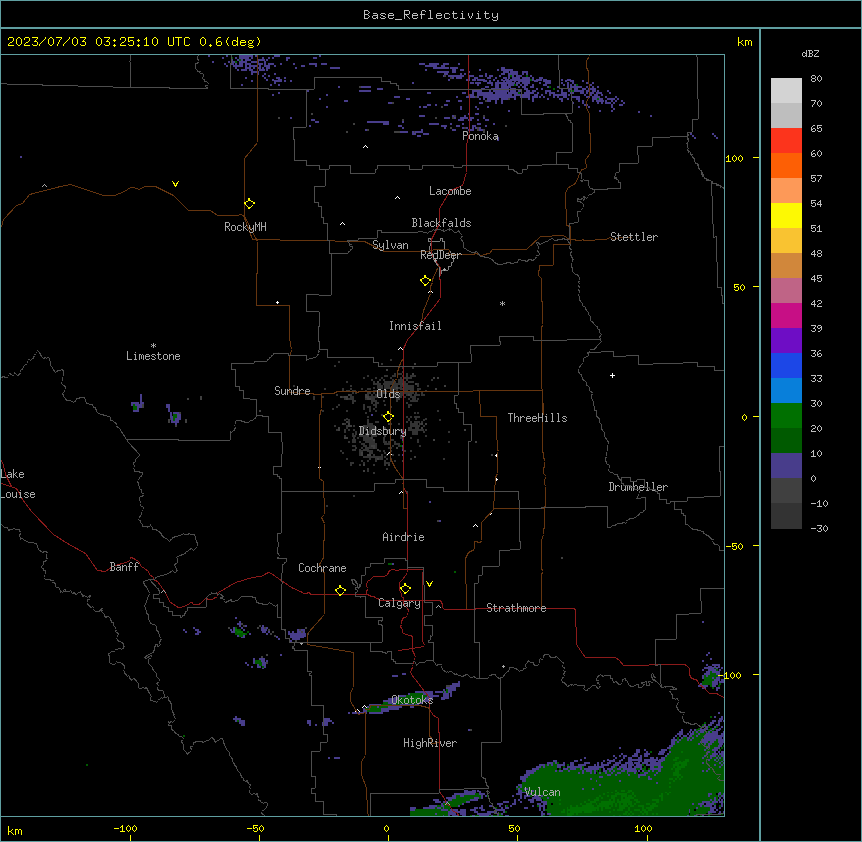Image resolution: width=862 pixels, height=842 pixels.
Task: Click the yellow diamond marker near RockyMH
Action: click(x=250, y=204)
